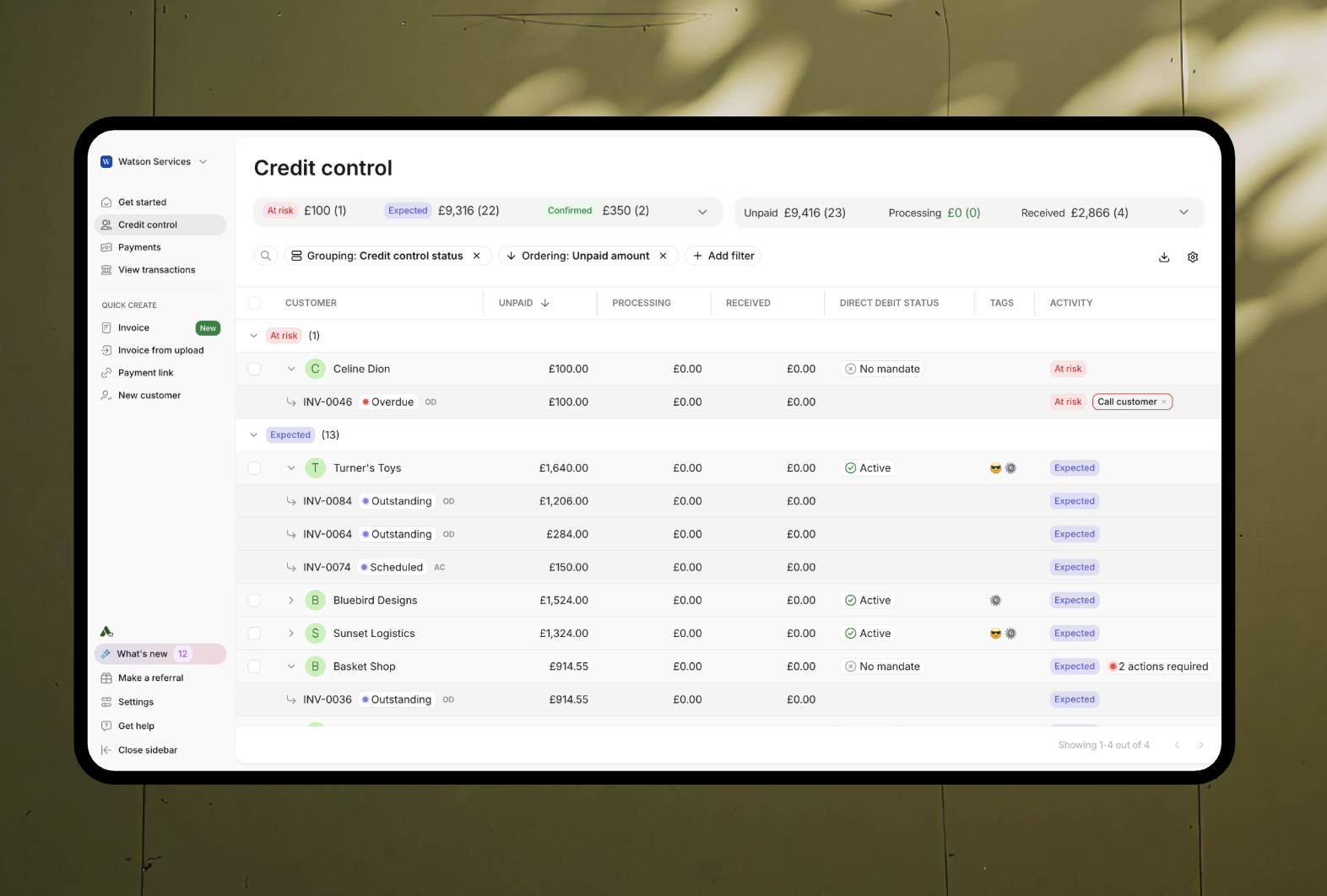1327x896 pixels.
Task: Click the Get help icon
Action: [x=106, y=726]
